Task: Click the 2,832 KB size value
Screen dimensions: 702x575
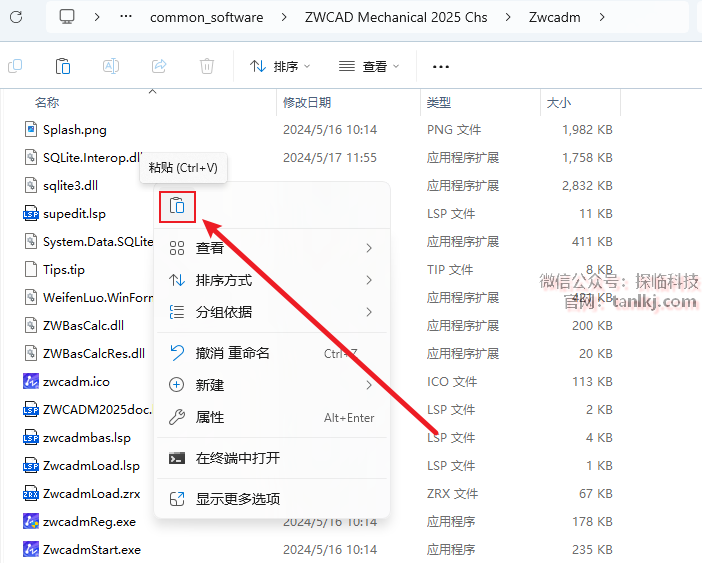Action: pyautogui.click(x=587, y=185)
